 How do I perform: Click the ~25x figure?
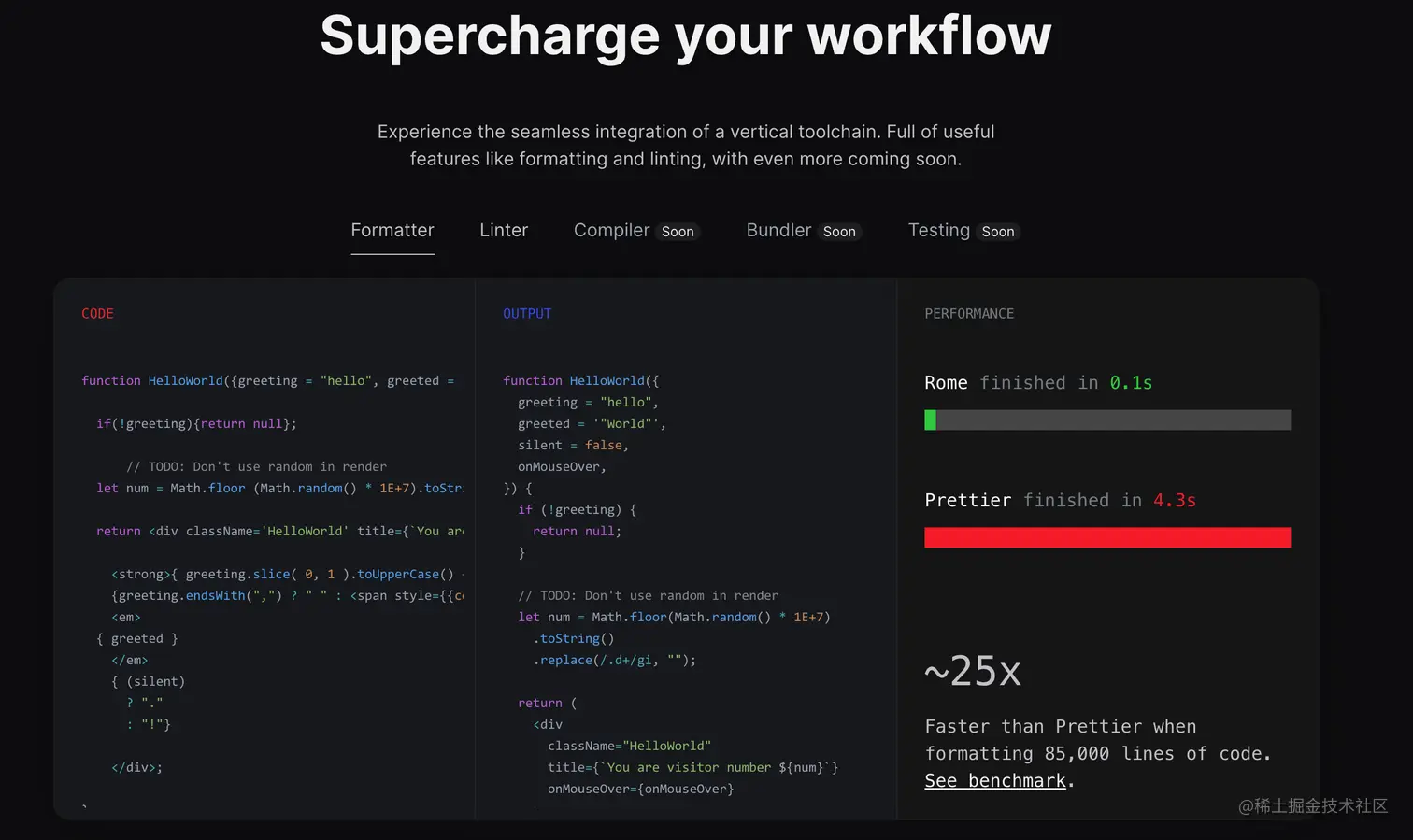click(973, 671)
